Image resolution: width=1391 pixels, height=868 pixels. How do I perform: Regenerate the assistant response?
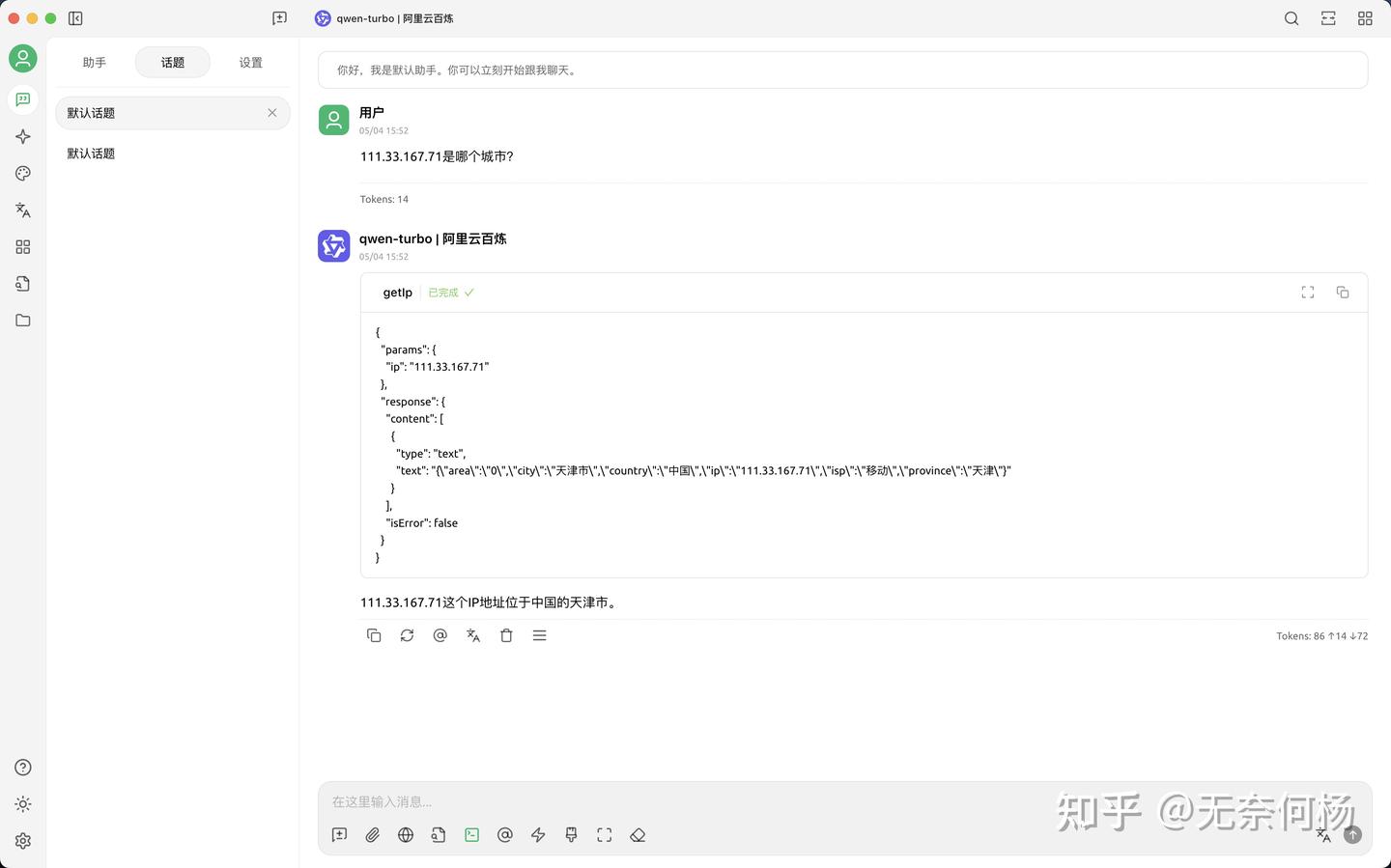[x=407, y=635]
